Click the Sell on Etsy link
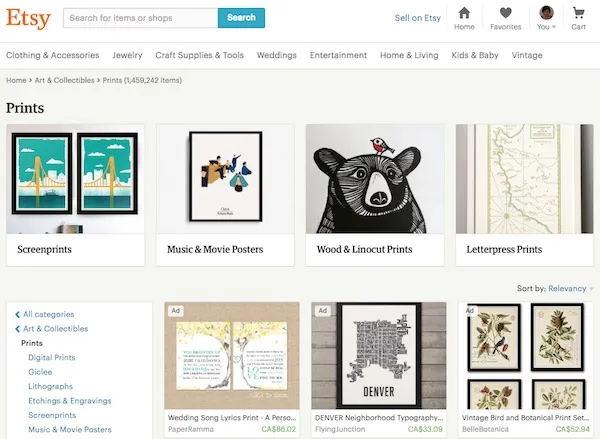The width and height of the screenshot is (600, 439). (417, 18)
